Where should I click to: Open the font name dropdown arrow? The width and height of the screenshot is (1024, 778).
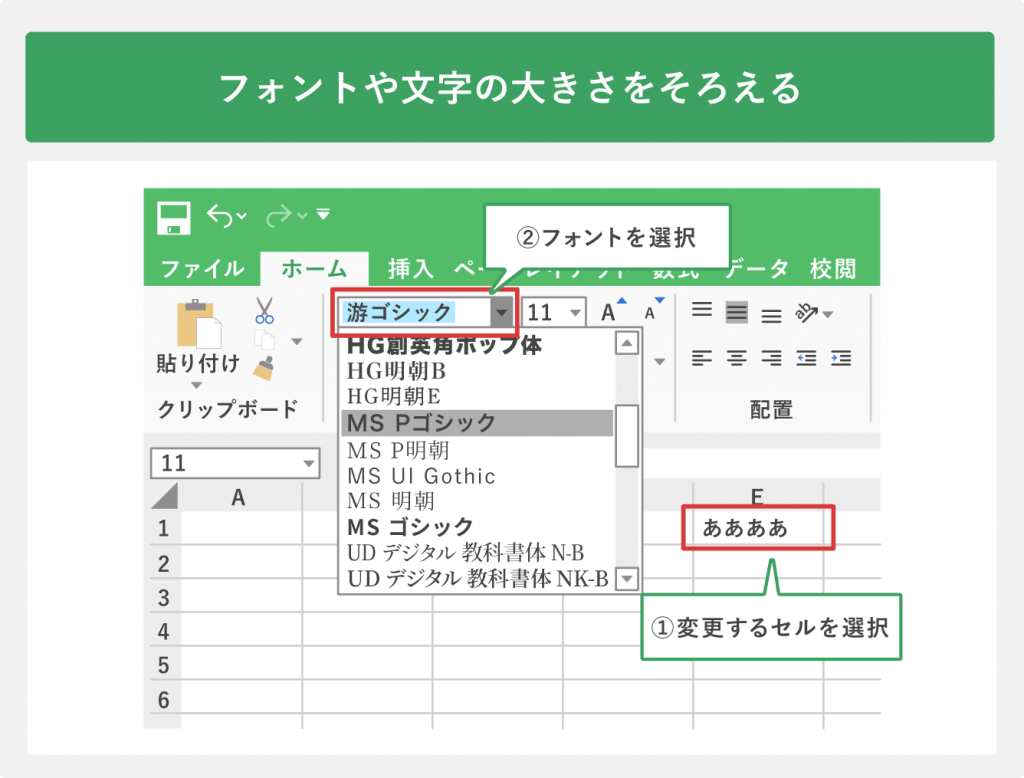(x=502, y=312)
